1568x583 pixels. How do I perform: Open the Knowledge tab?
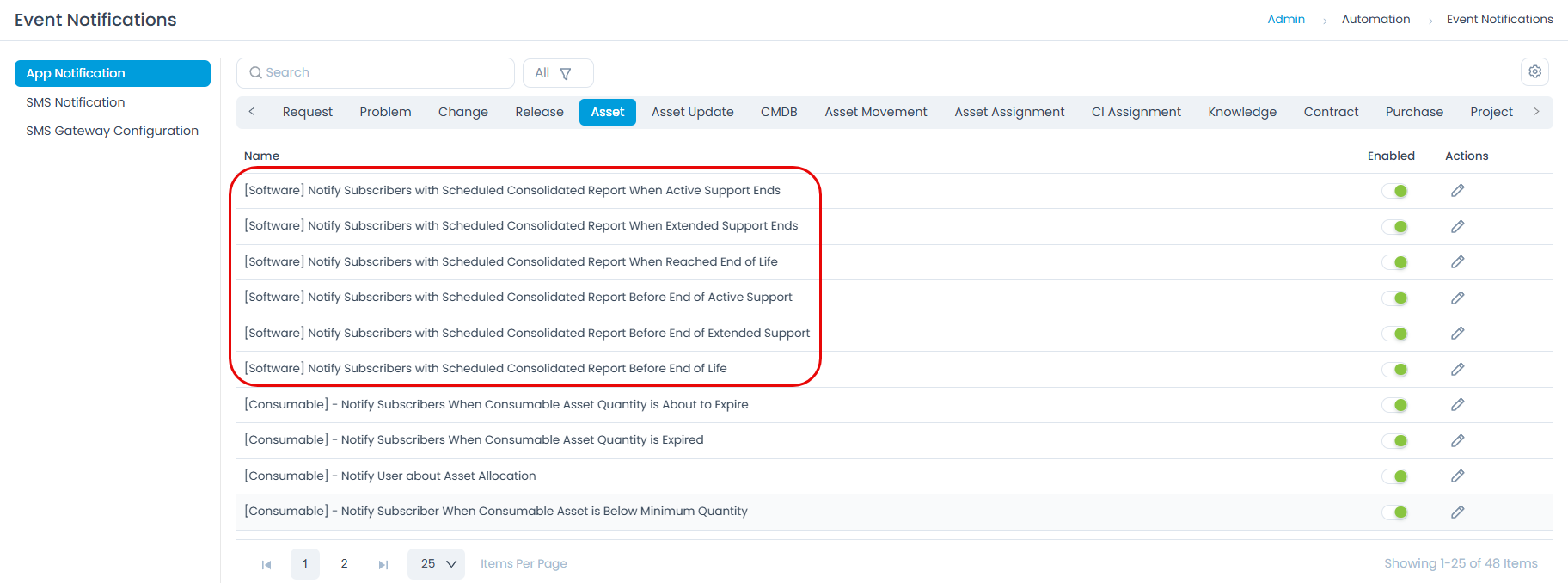point(1241,113)
